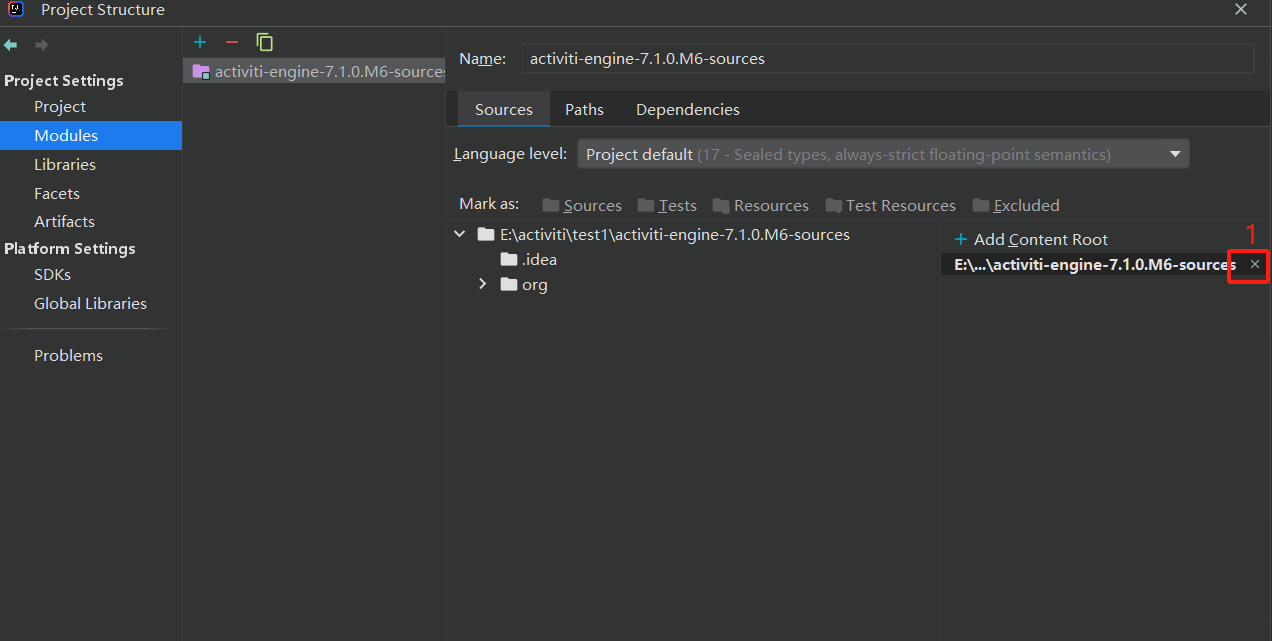This screenshot has height=641, width=1272.
Task: Select the activiti-engine module in module list
Action: click(x=320, y=72)
